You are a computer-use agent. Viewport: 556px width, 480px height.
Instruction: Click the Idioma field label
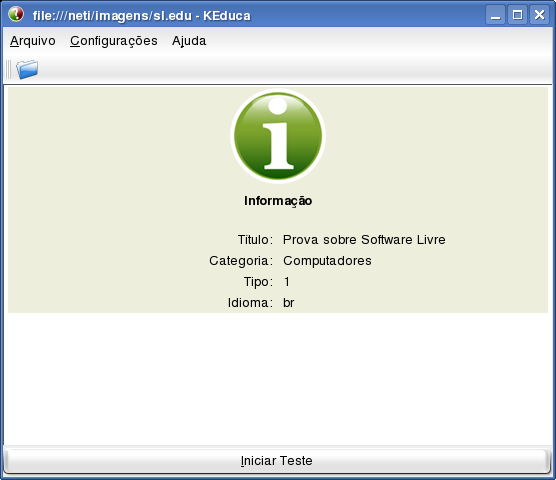coord(250,303)
